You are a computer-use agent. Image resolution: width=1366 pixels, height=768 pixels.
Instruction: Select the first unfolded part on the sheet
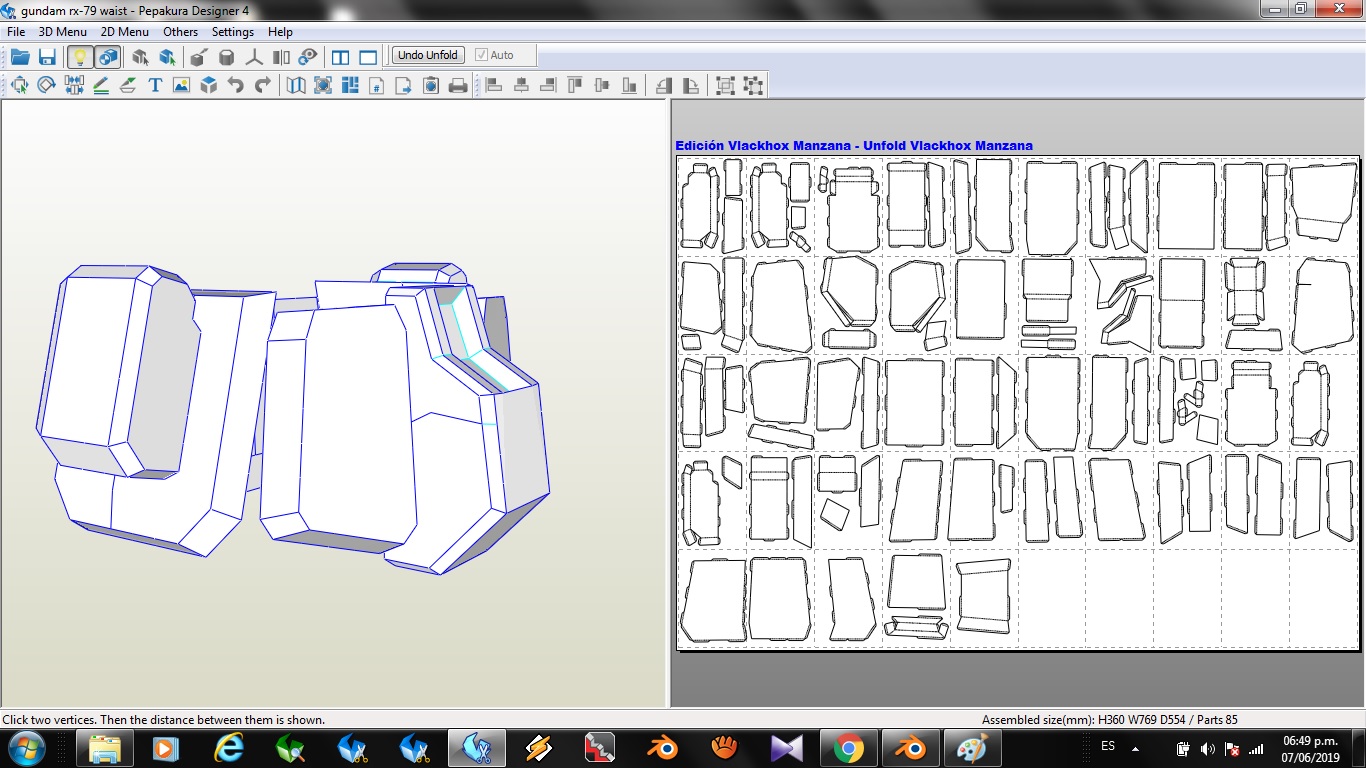700,207
